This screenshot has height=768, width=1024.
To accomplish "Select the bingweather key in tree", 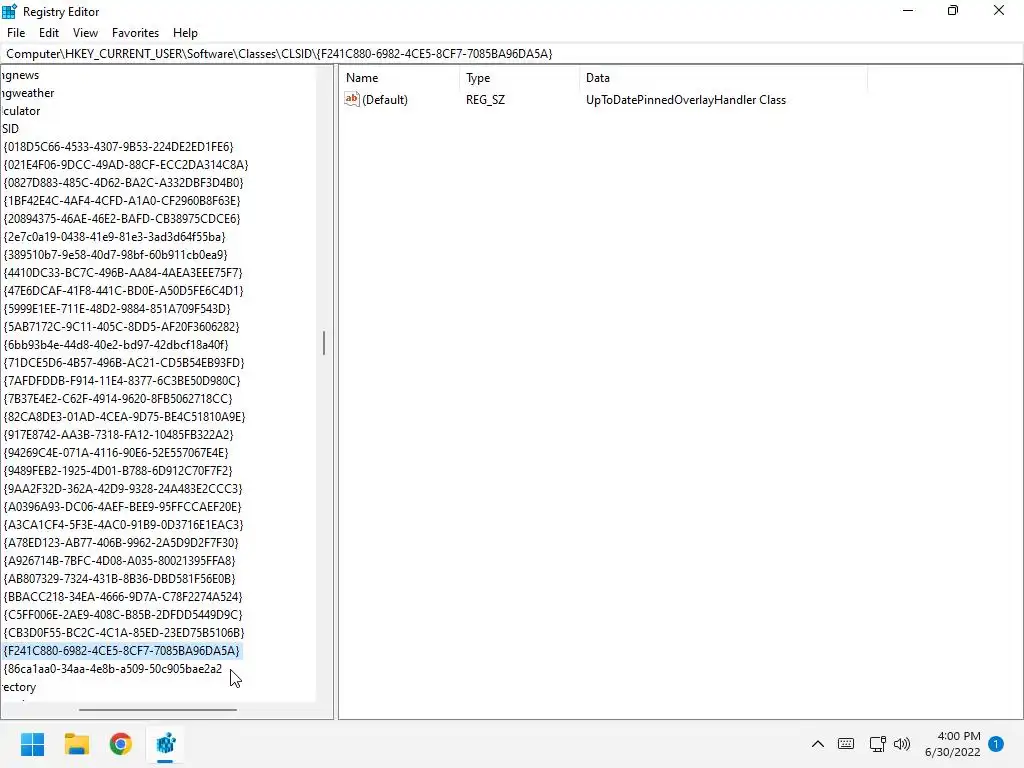I will coord(27,93).
